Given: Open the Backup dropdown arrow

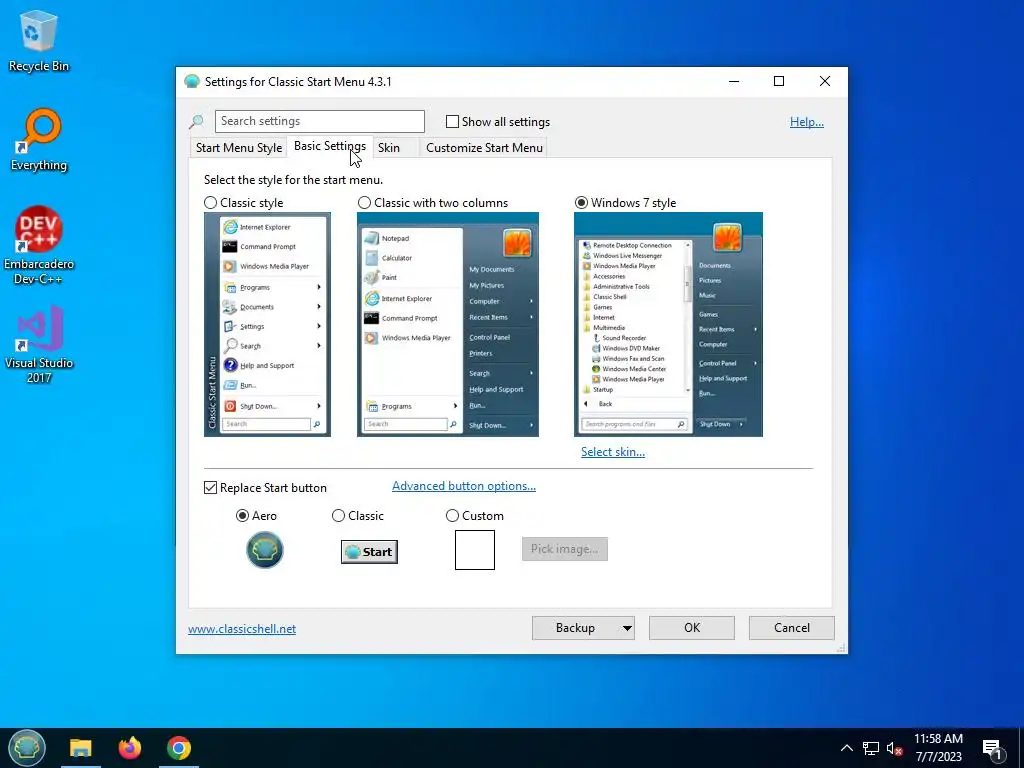Looking at the screenshot, I should (x=627, y=628).
